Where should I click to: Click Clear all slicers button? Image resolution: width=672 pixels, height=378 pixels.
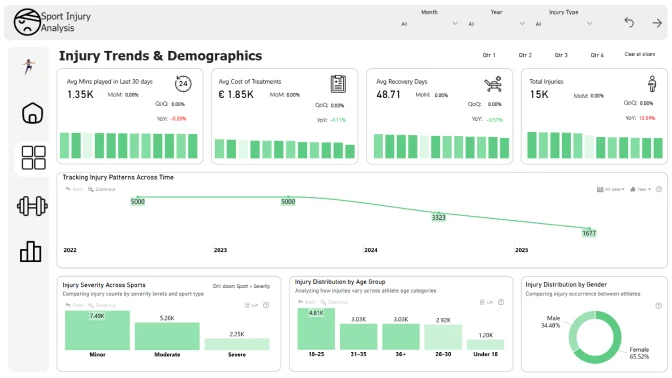point(639,54)
